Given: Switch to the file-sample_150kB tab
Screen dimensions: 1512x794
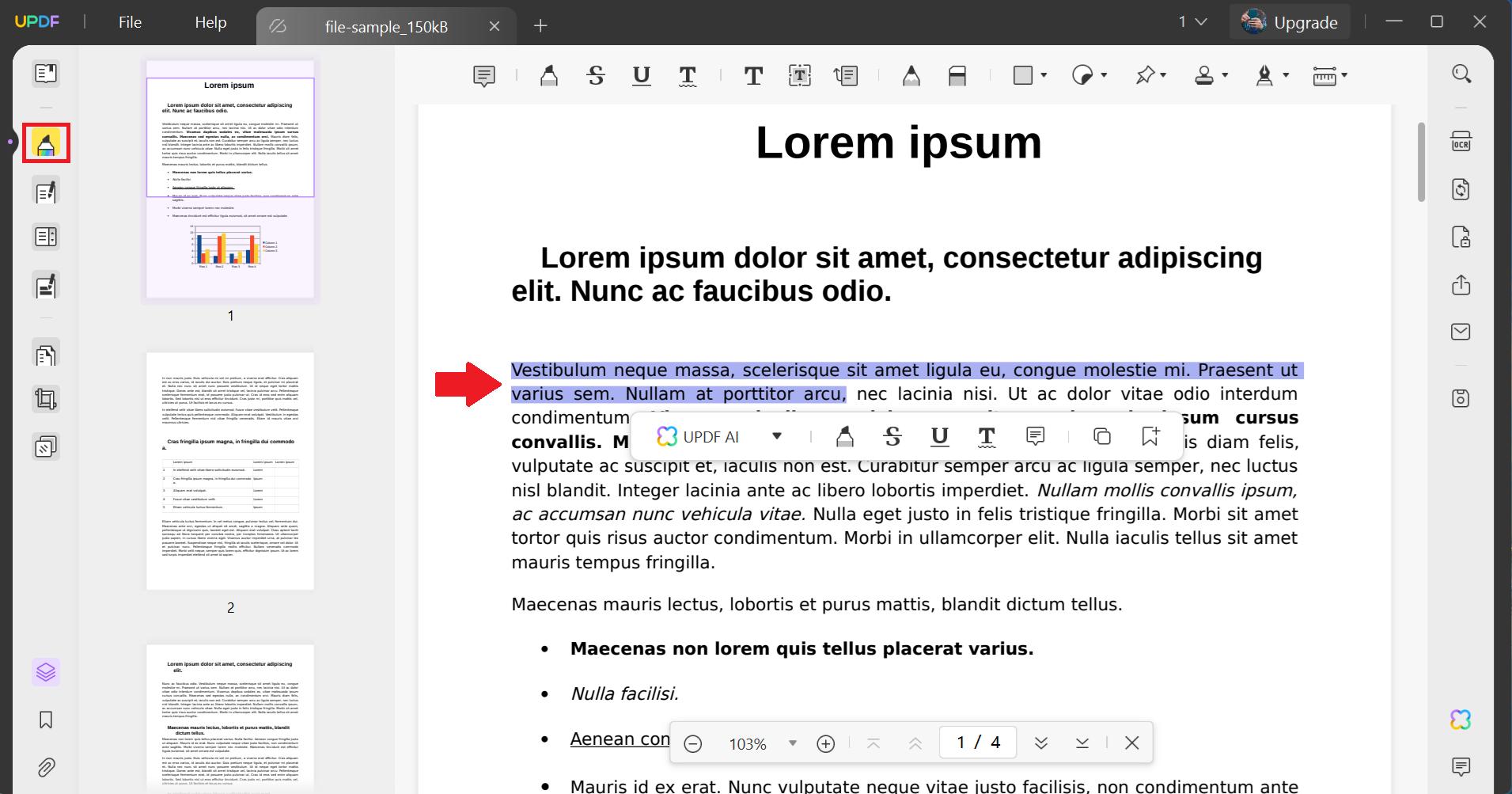Looking at the screenshot, I should tap(388, 26).
